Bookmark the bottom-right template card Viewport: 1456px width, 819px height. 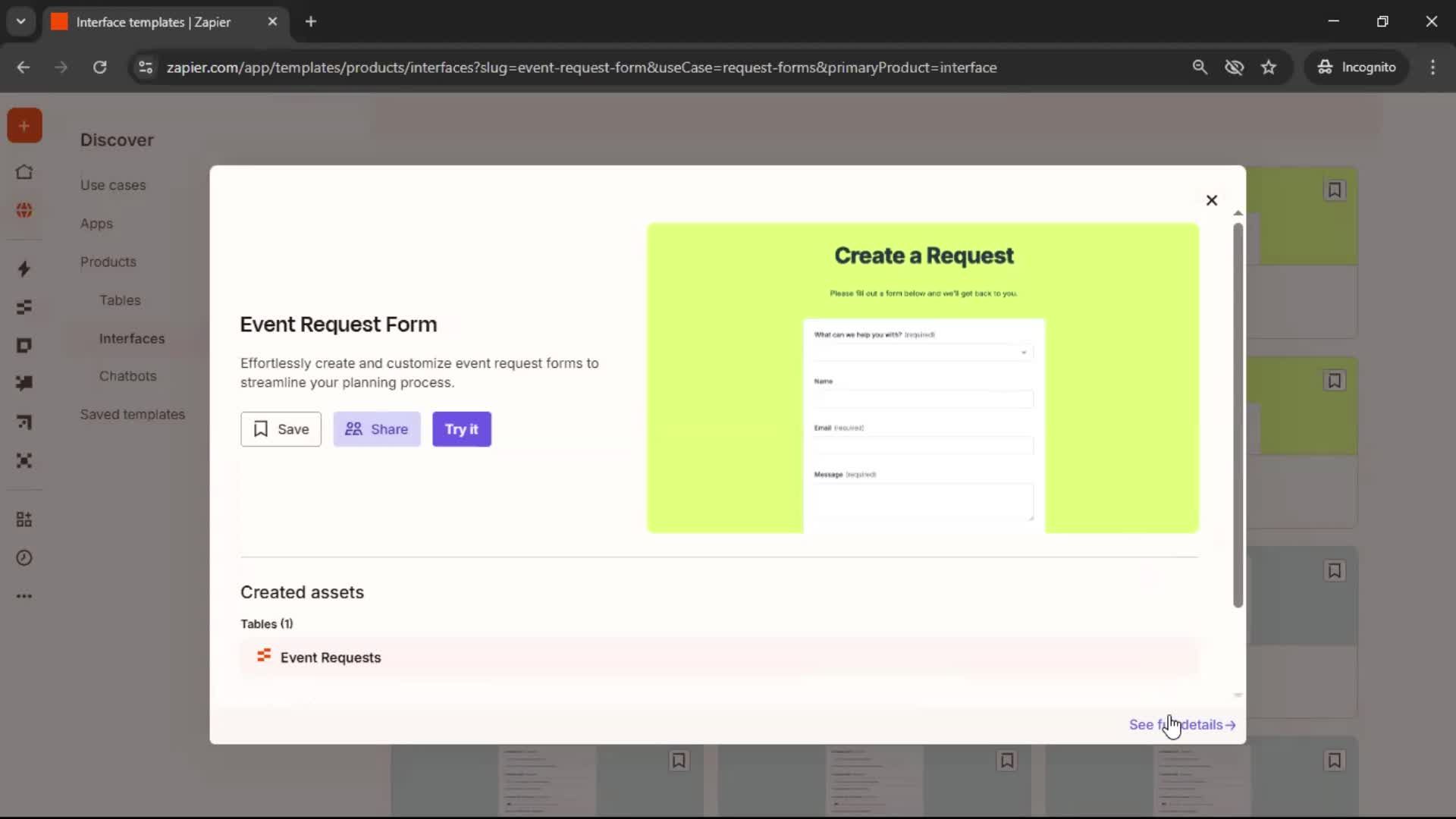click(1335, 761)
